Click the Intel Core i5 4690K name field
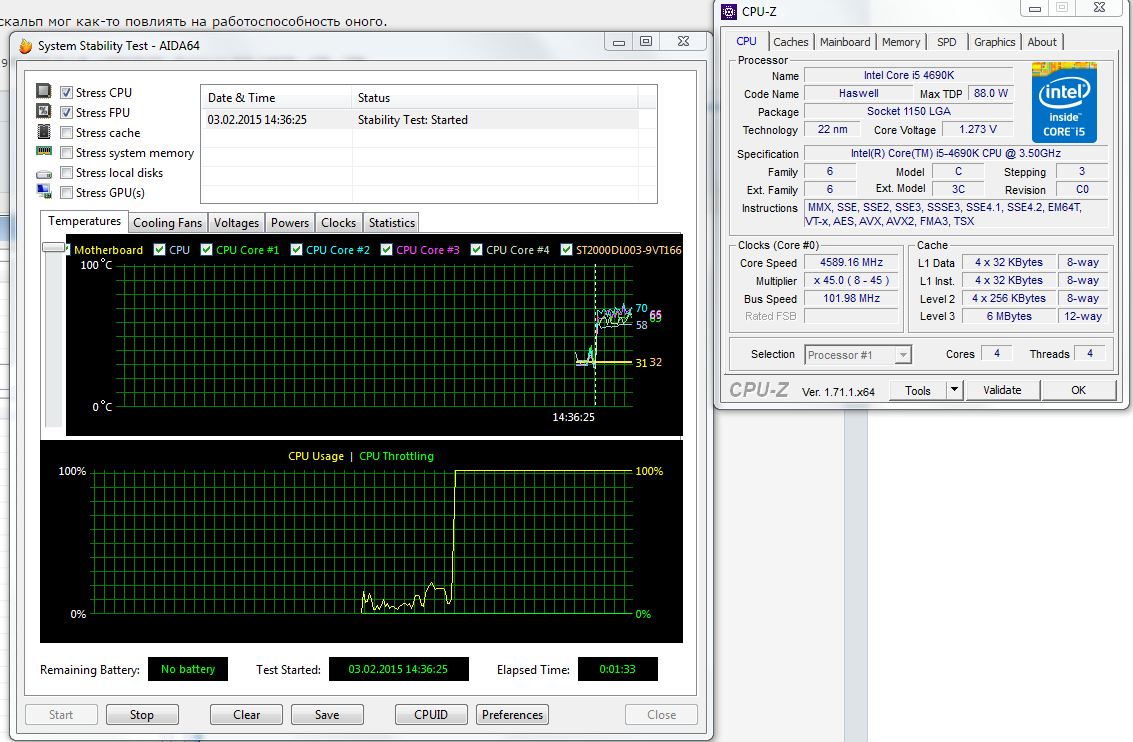 coord(908,75)
